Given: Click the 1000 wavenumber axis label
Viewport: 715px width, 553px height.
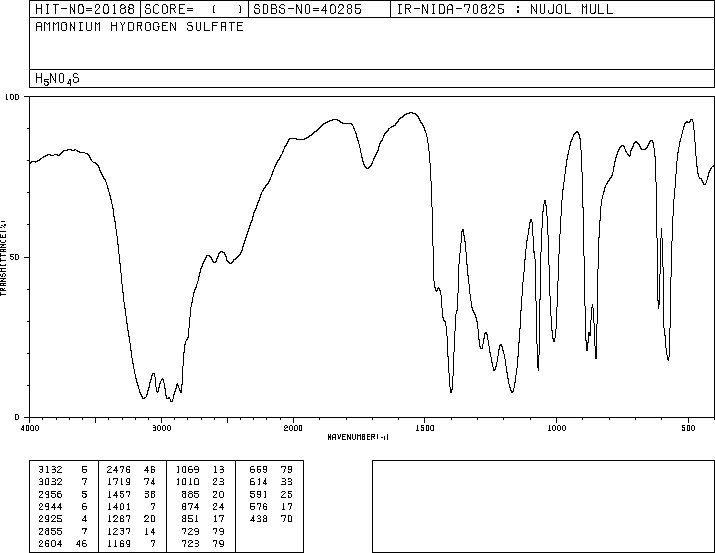Looking at the screenshot, I should pyautogui.click(x=556, y=428).
